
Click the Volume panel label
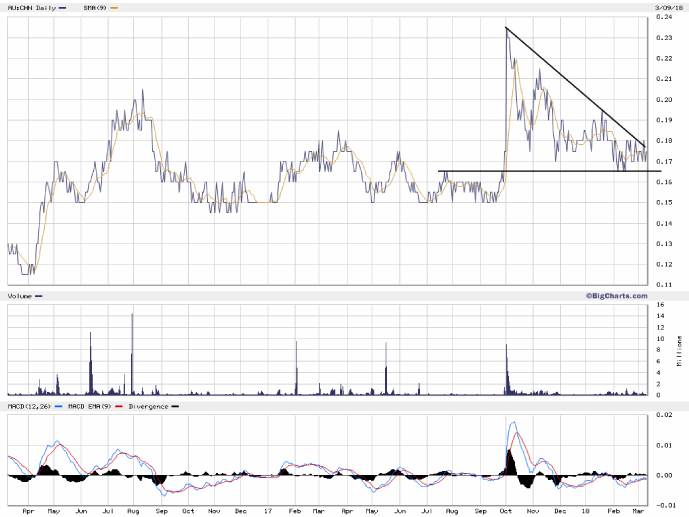21,296
